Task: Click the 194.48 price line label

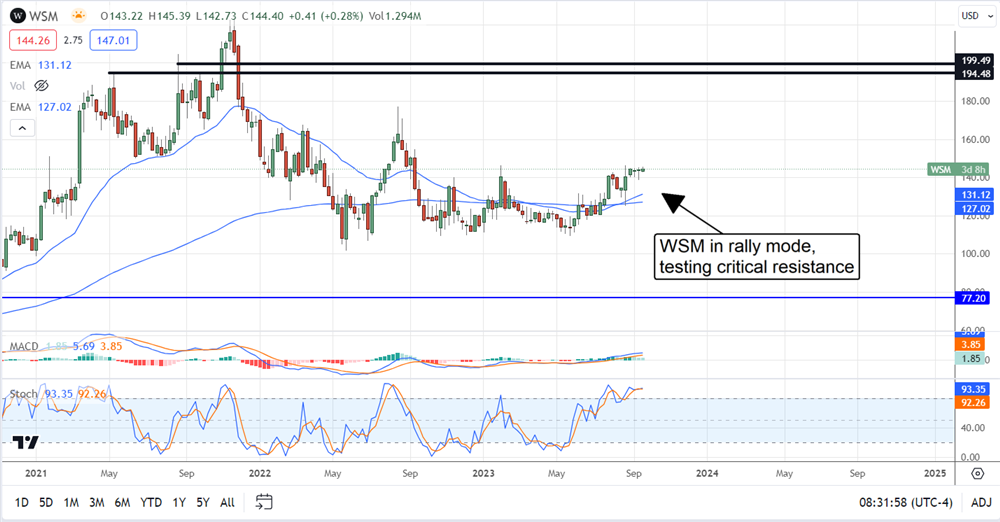Action: coord(975,73)
